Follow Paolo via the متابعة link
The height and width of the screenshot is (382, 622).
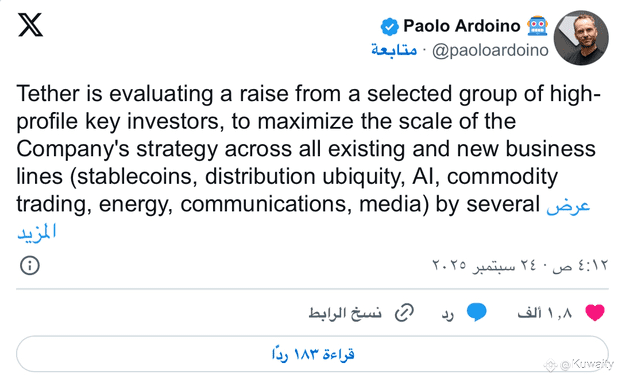pos(394,50)
